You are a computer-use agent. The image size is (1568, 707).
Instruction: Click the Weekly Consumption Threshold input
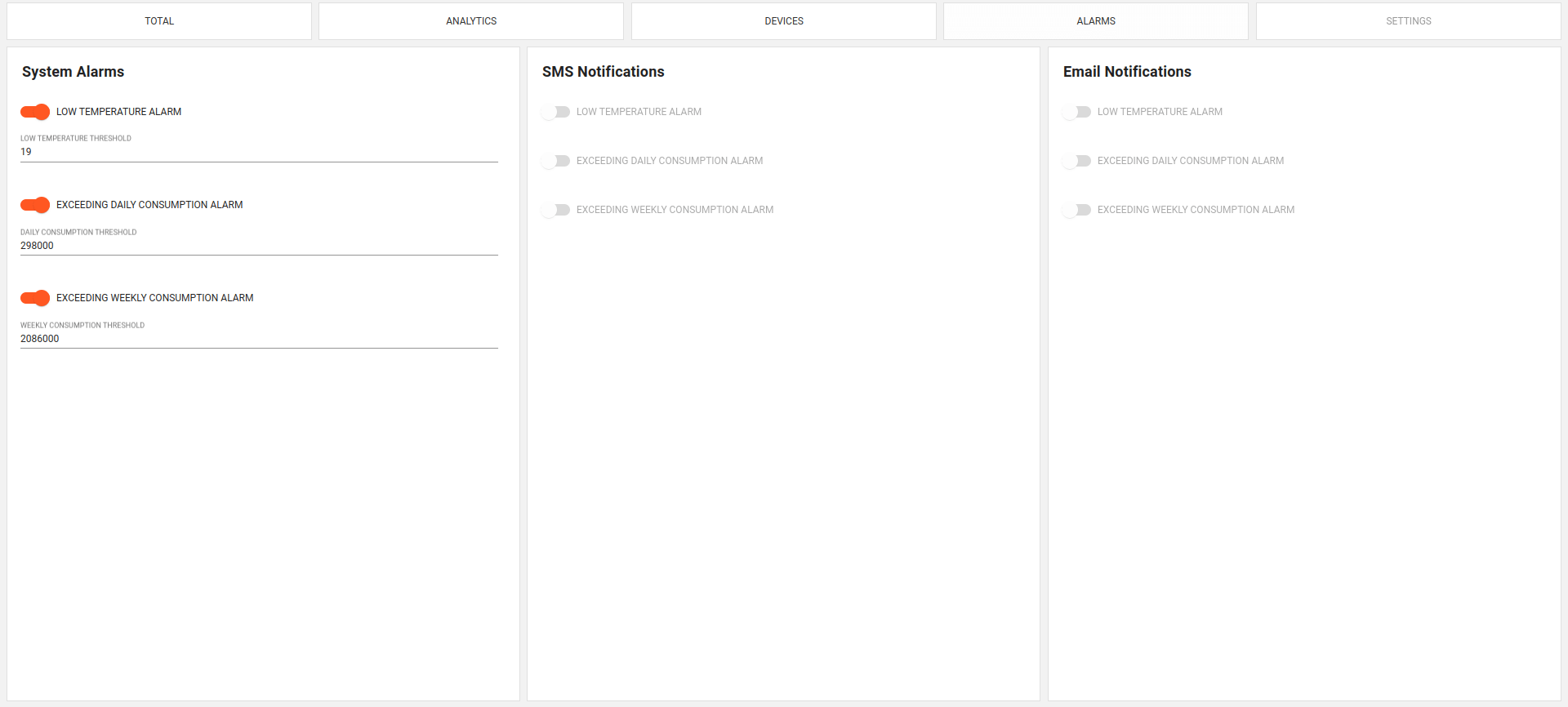click(259, 339)
